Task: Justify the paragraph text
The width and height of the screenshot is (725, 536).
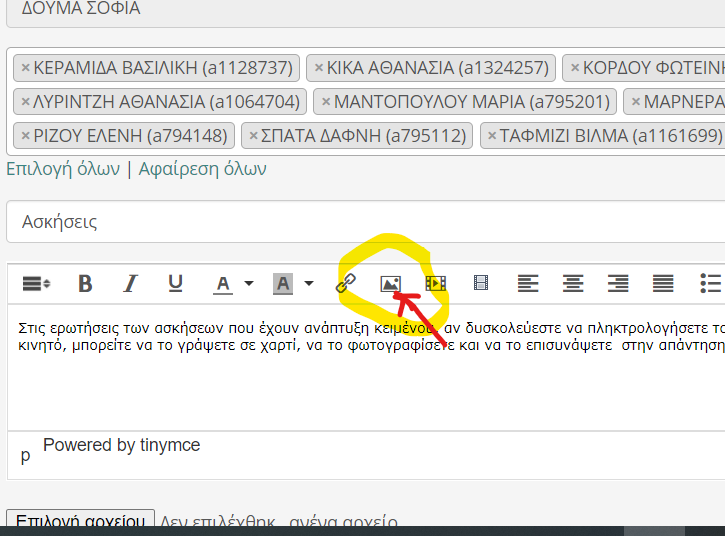Action: pyautogui.click(x=663, y=284)
